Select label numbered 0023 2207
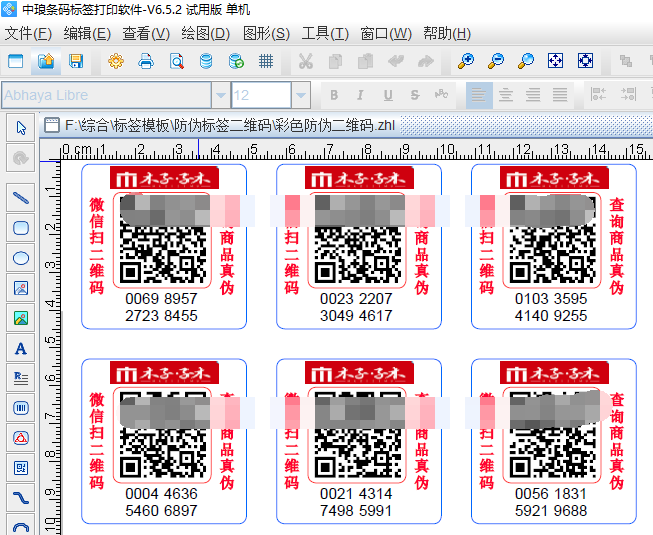 coord(359,246)
